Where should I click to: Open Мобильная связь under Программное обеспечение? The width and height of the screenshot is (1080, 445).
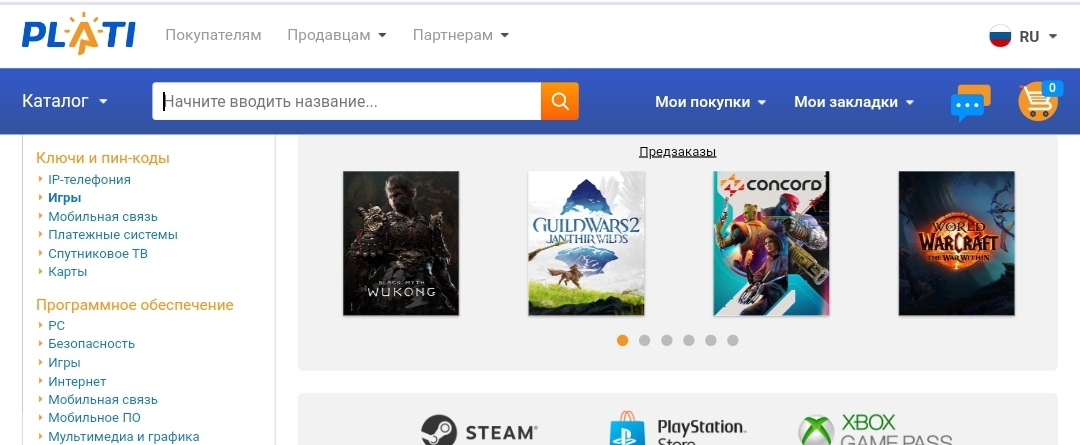point(103,400)
